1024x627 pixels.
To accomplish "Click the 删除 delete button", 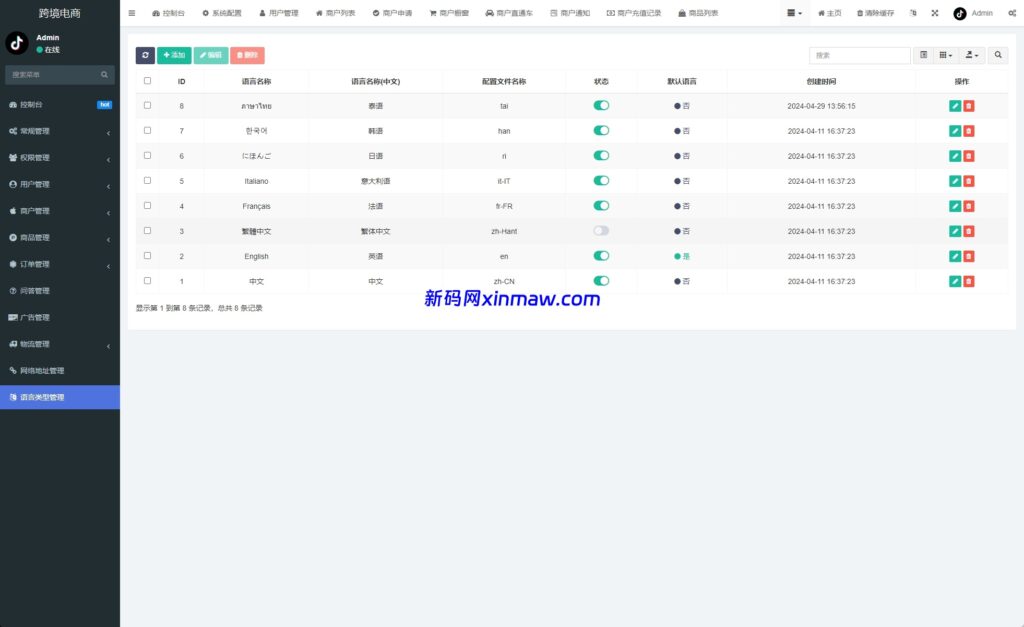I will [x=245, y=55].
